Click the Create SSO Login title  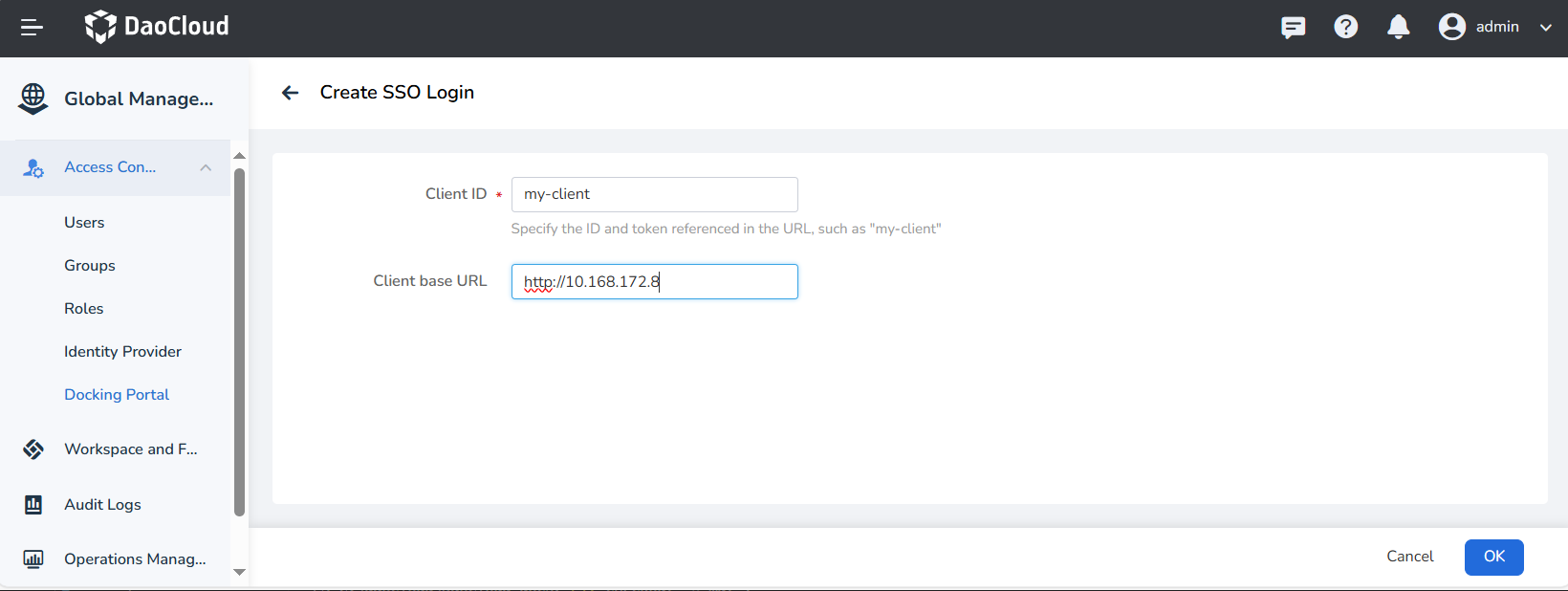coord(397,93)
